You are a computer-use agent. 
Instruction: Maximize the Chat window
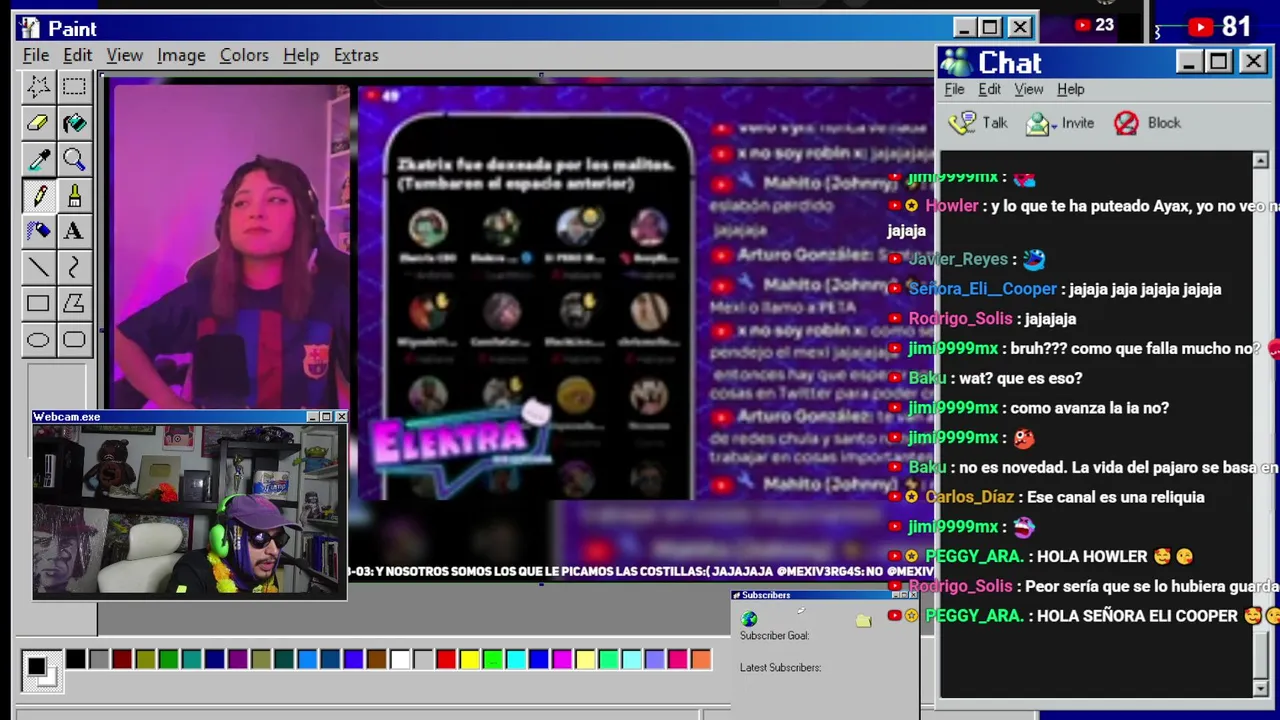tap(1219, 62)
